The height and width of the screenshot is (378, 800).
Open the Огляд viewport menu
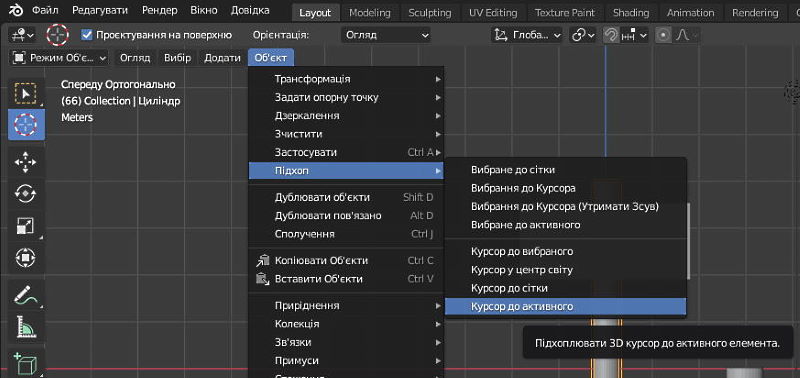click(x=135, y=58)
